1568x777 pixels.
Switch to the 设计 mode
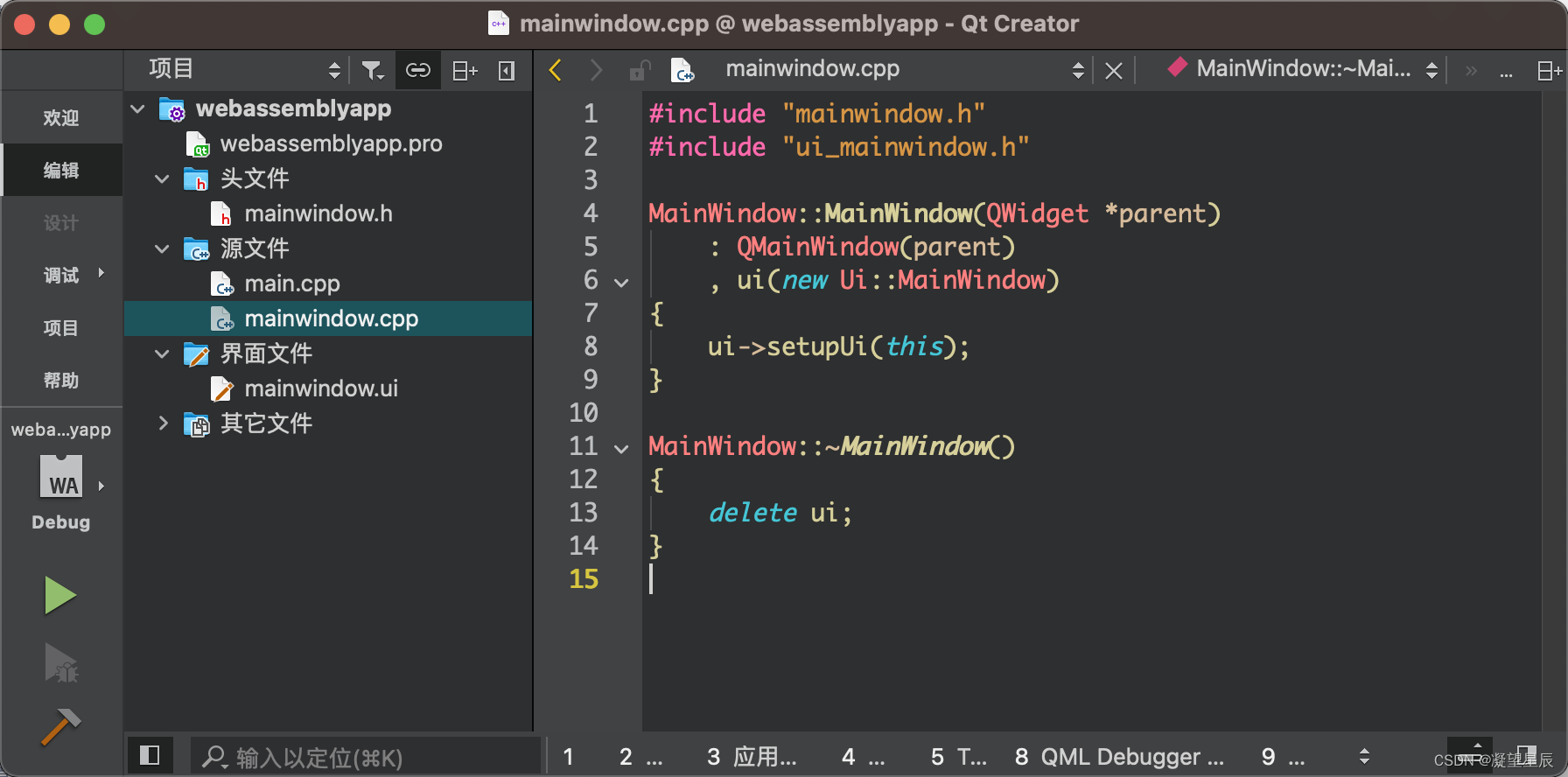61,222
